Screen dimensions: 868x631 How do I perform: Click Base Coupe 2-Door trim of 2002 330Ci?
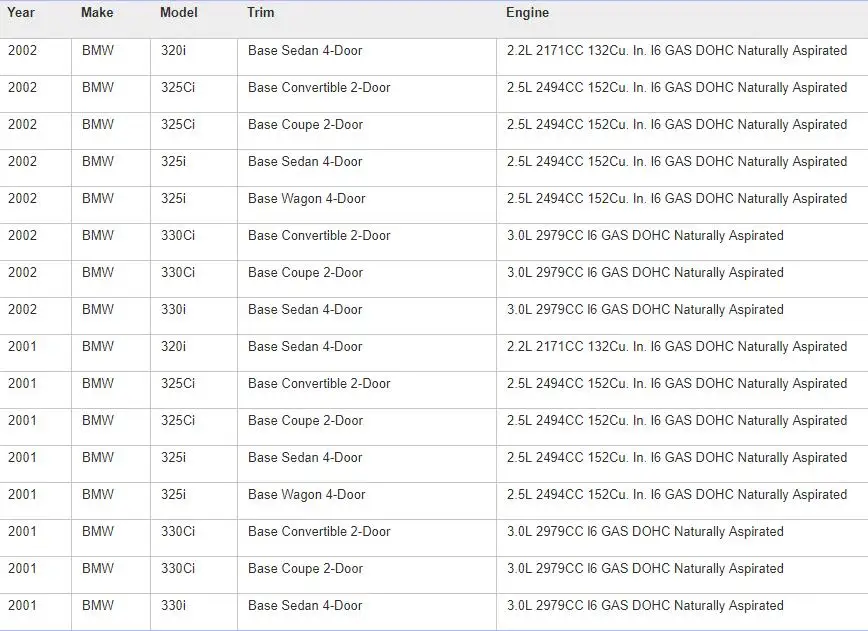(305, 273)
